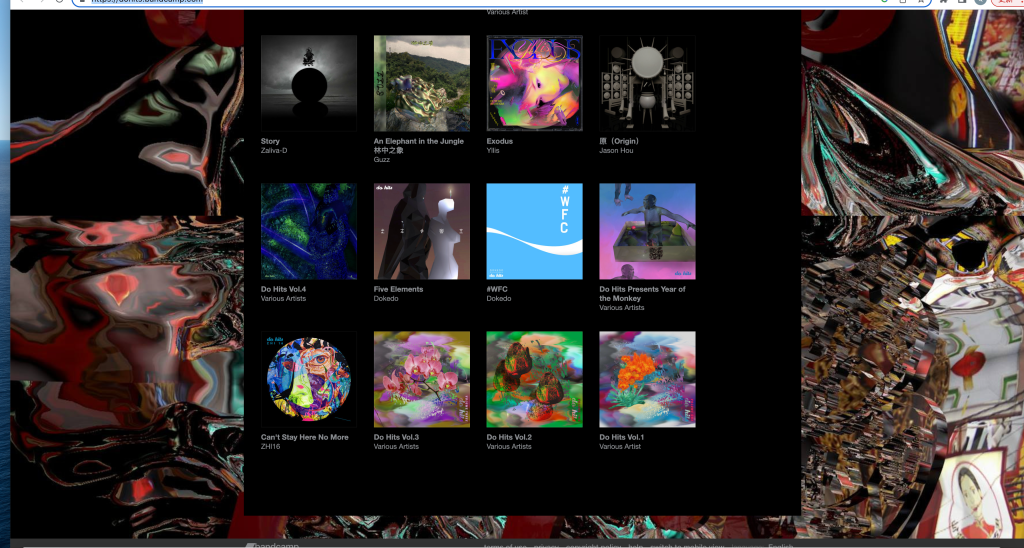This screenshot has height=548, width=1024.
Task: Click the "Do Hits Vol.4" title link
Action: coord(283,289)
